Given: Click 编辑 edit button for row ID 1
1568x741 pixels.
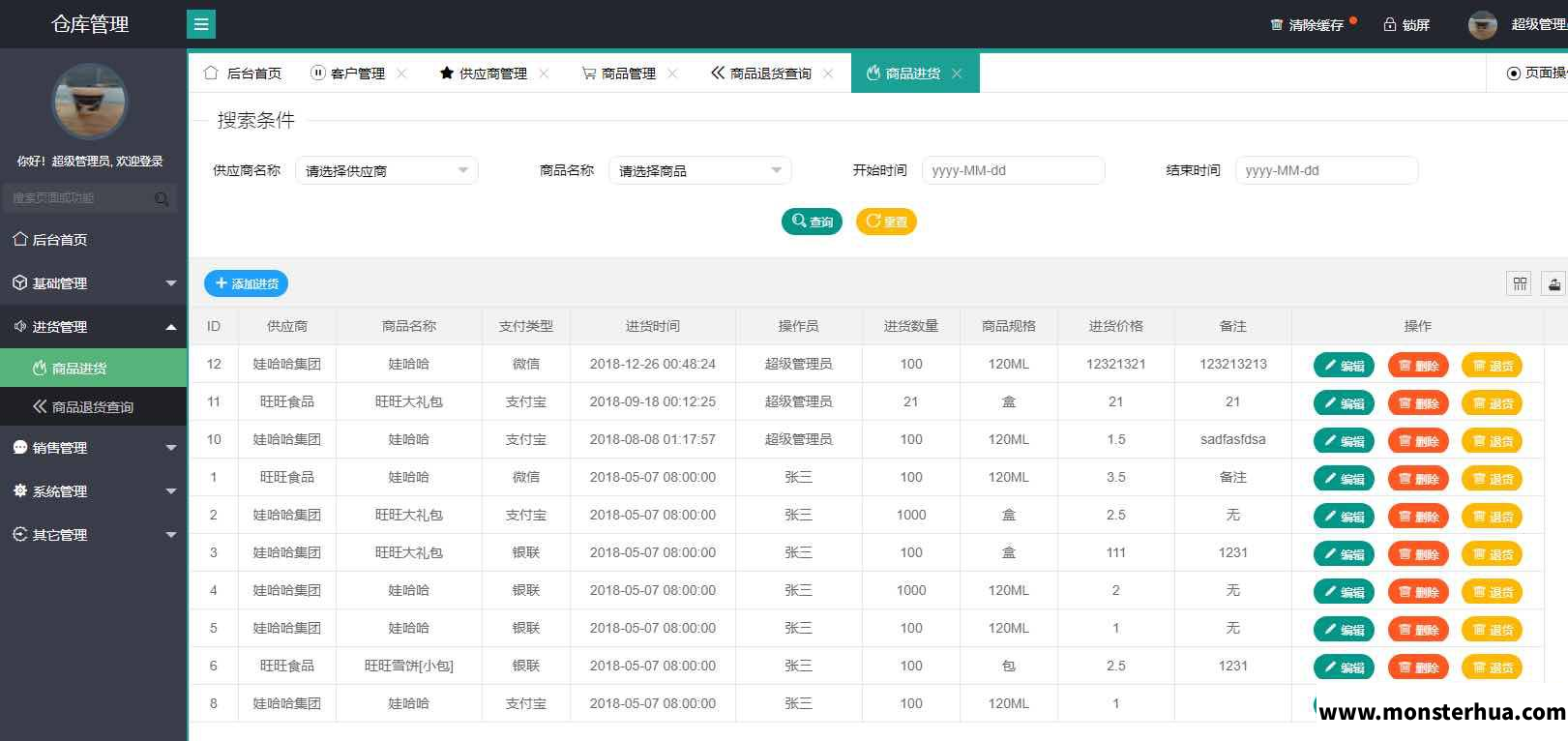Looking at the screenshot, I should [1344, 478].
